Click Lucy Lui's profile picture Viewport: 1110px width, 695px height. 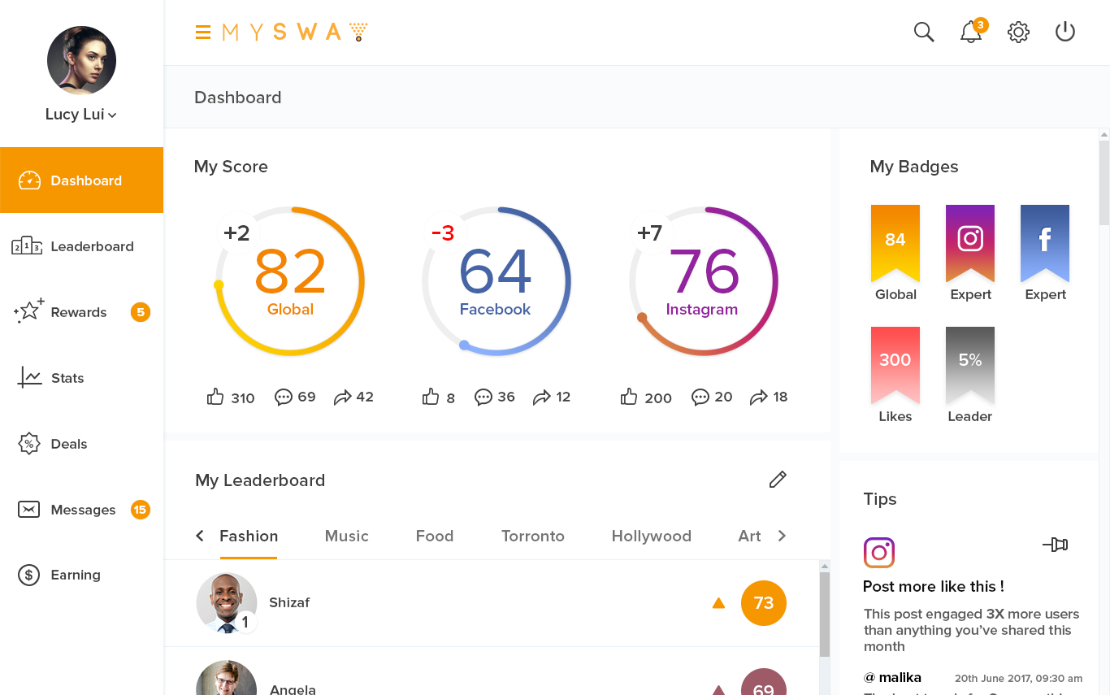tap(81, 60)
